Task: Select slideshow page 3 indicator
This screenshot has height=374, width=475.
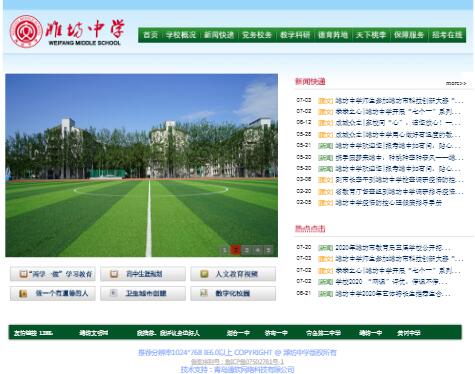Action: pyautogui.click(x=246, y=250)
